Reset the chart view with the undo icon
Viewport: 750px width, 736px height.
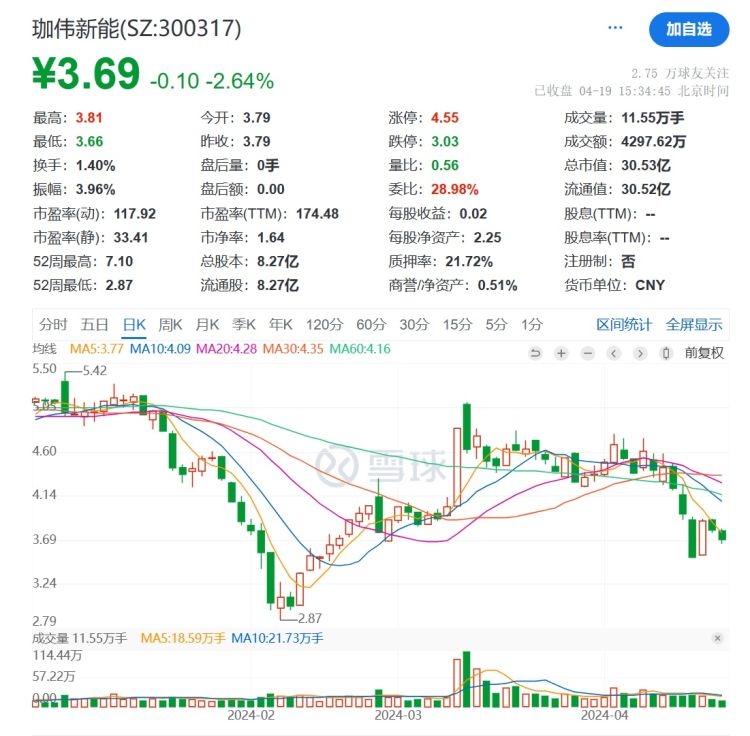pos(535,353)
